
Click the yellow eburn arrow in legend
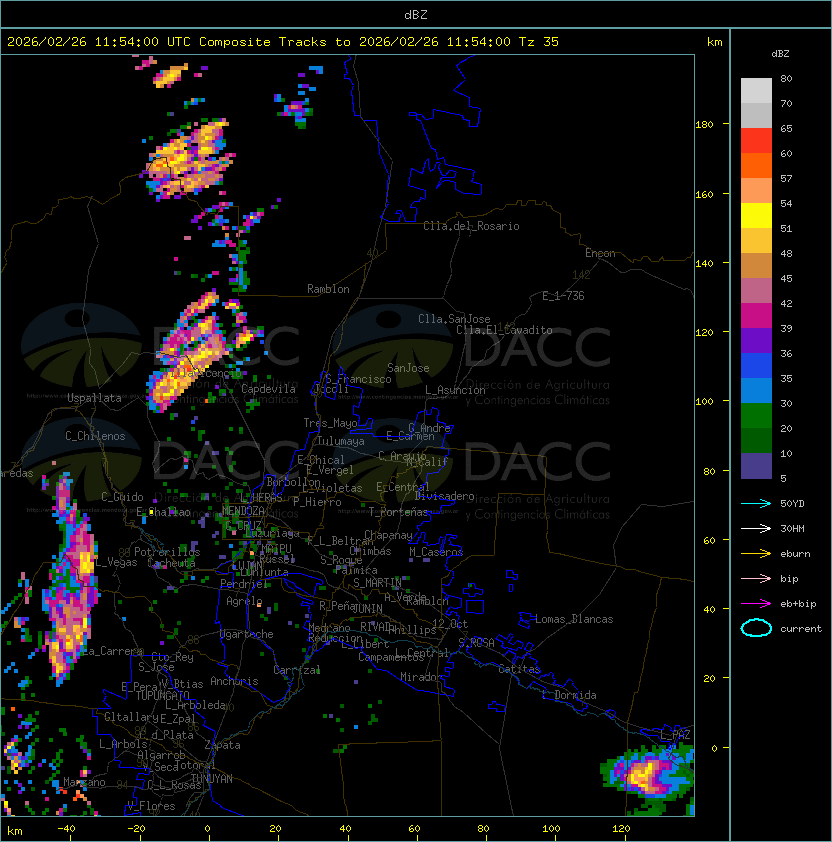click(756, 554)
